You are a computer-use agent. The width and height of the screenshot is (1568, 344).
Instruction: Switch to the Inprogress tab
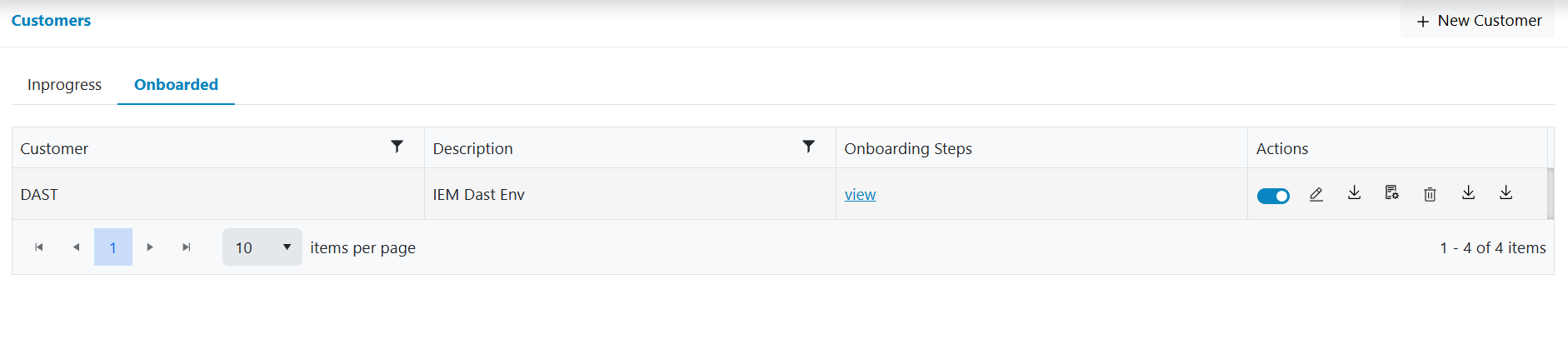64,85
